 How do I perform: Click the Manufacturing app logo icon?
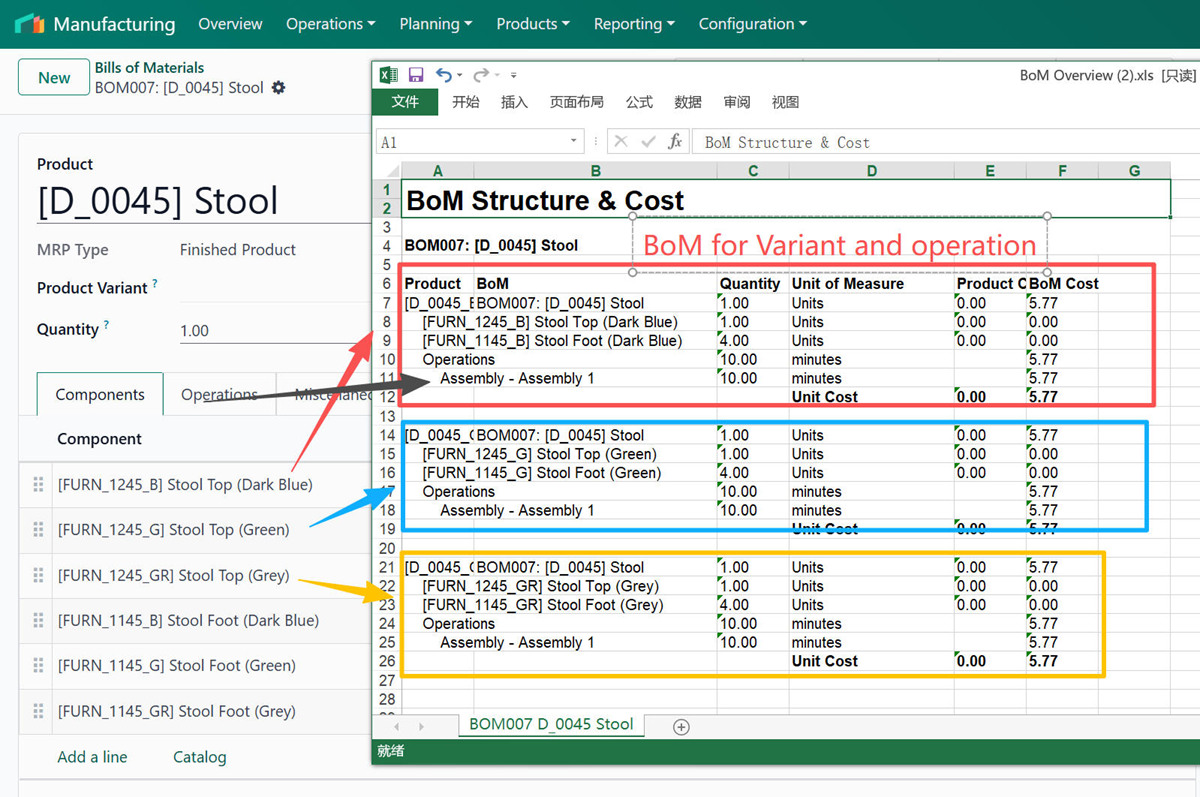(x=30, y=24)
